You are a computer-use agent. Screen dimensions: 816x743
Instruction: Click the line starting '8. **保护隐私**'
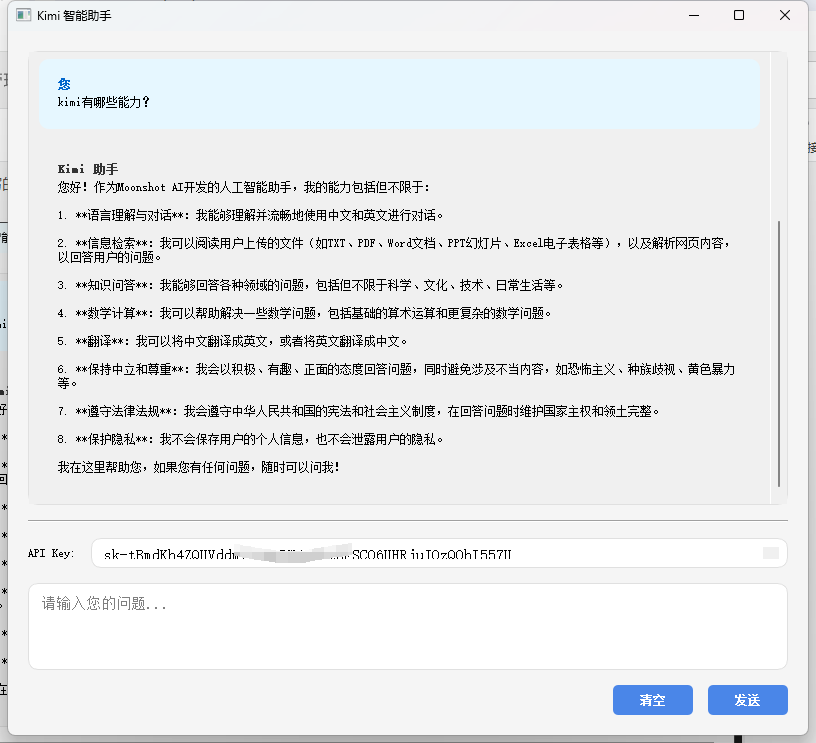point(250,440)
